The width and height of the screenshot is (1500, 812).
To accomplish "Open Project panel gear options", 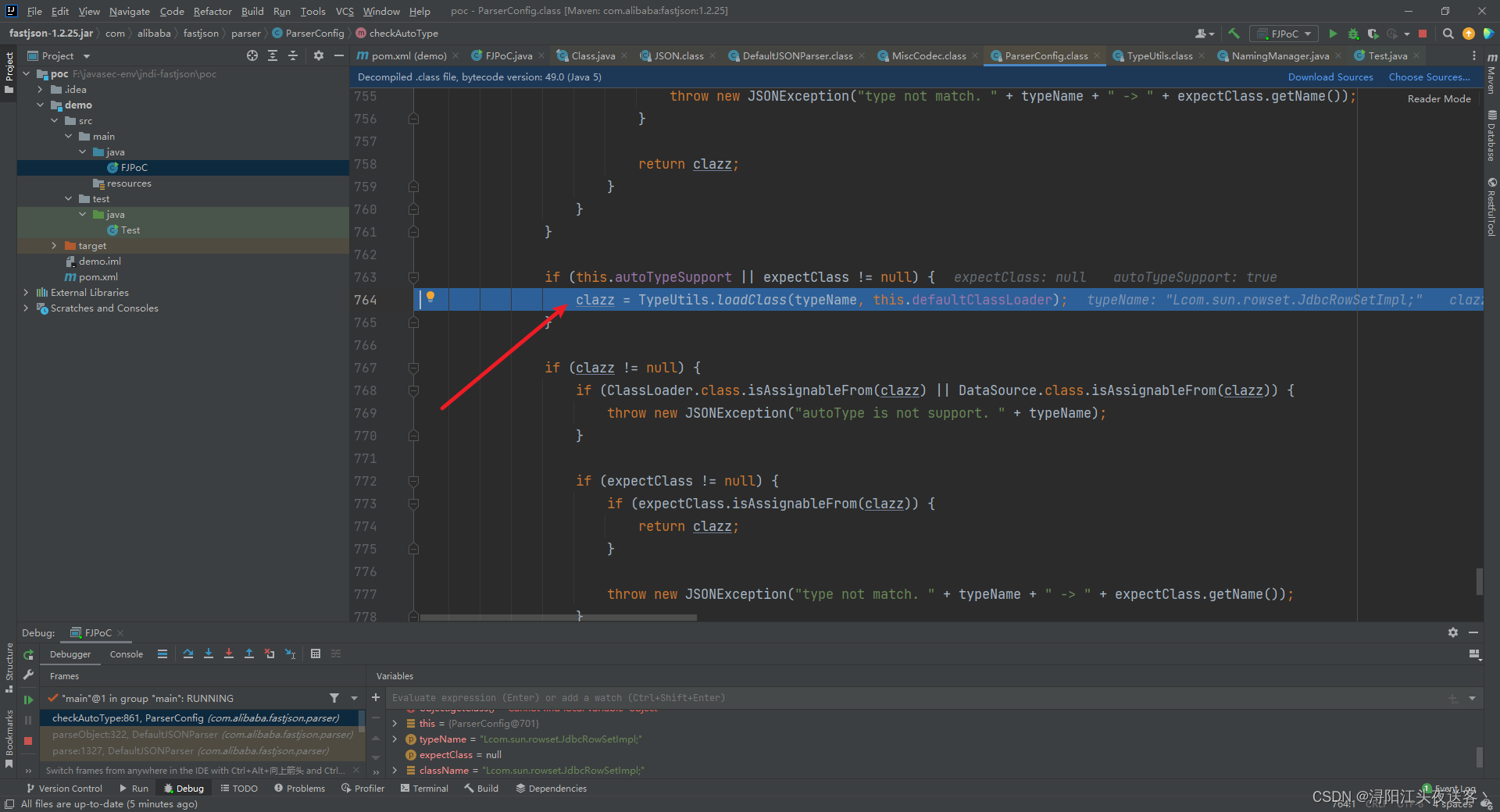I will pyautogui.click(x=319, y=55).
